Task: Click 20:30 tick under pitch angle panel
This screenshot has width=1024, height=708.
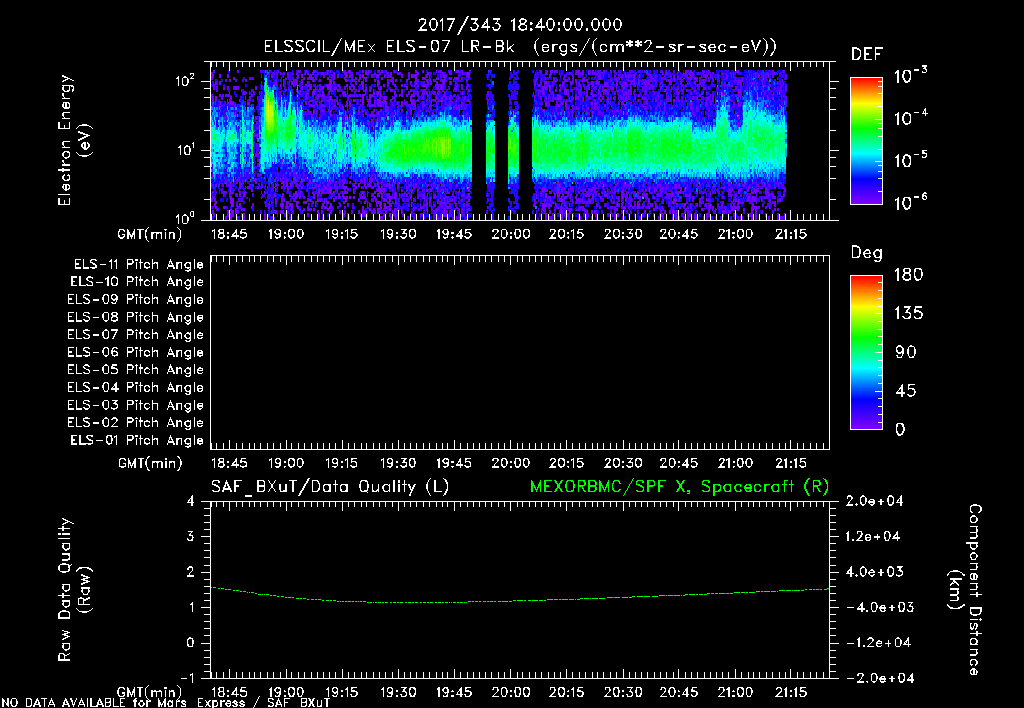Action: pos(622,463)
